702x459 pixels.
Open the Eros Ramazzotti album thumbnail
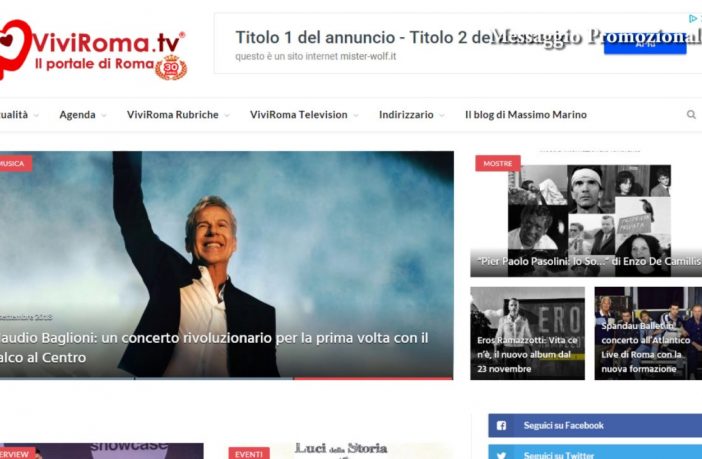coord(527,334)
